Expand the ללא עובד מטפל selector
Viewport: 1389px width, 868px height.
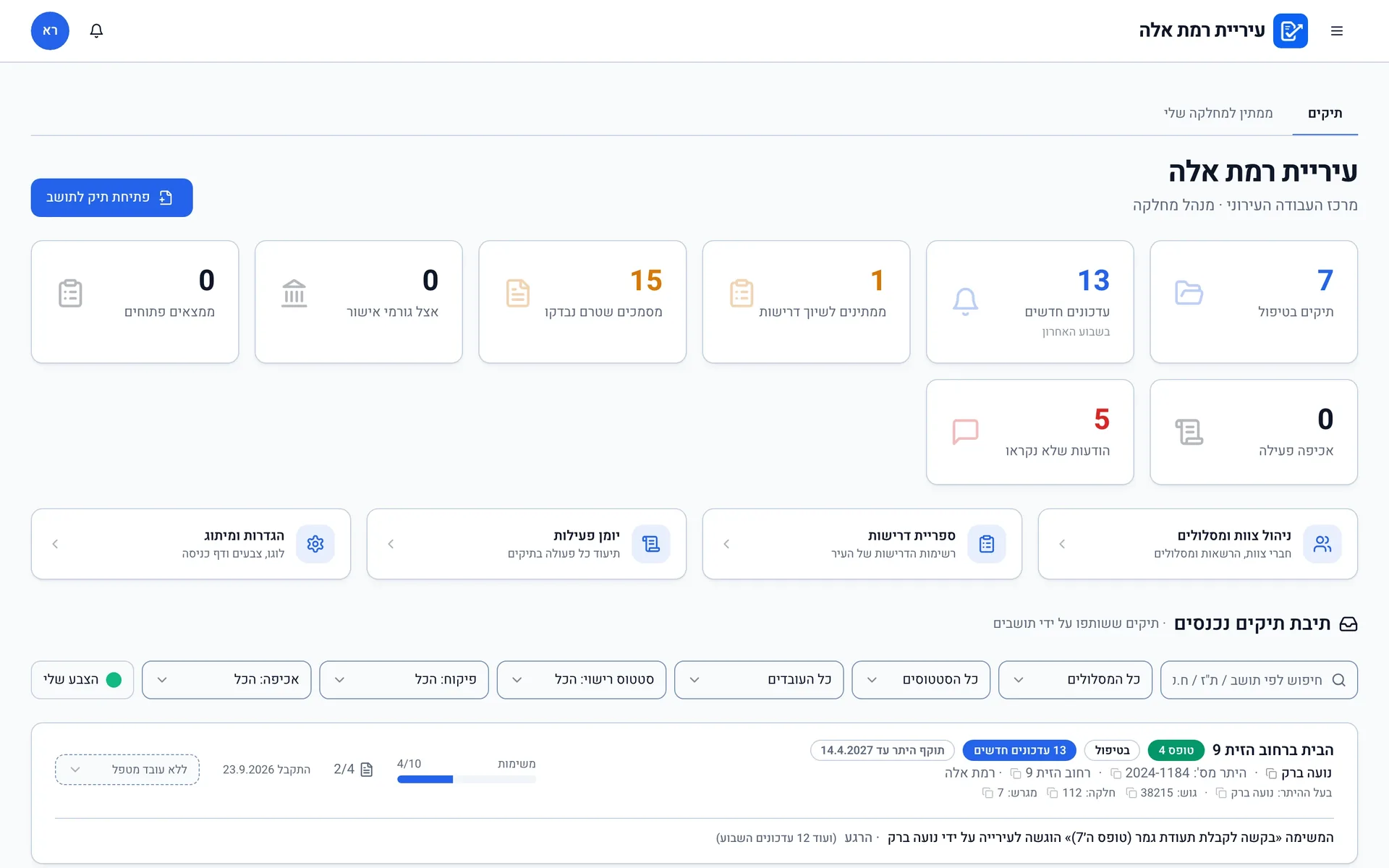127,770
